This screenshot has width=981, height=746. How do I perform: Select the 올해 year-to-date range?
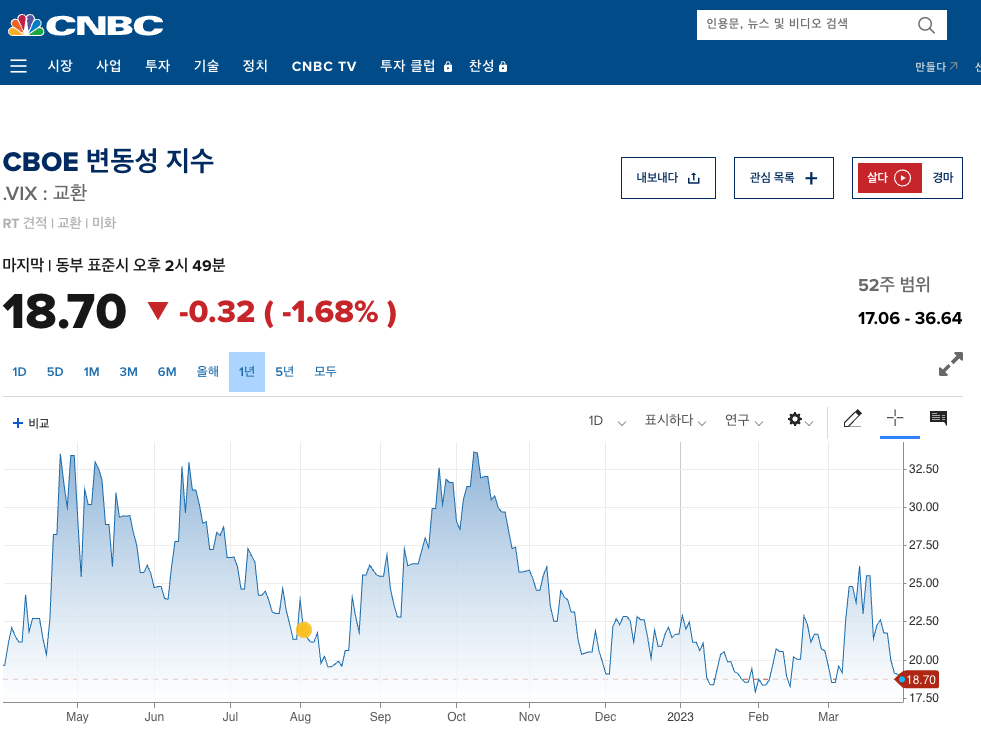point(208,372)
